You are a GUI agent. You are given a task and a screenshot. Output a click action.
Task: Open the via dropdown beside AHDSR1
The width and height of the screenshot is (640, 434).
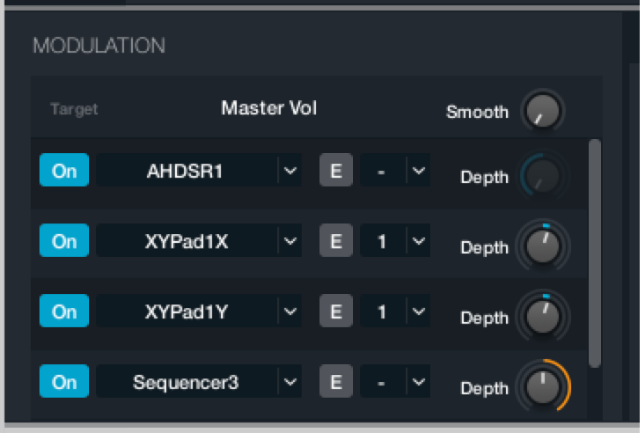click(417, 171)
